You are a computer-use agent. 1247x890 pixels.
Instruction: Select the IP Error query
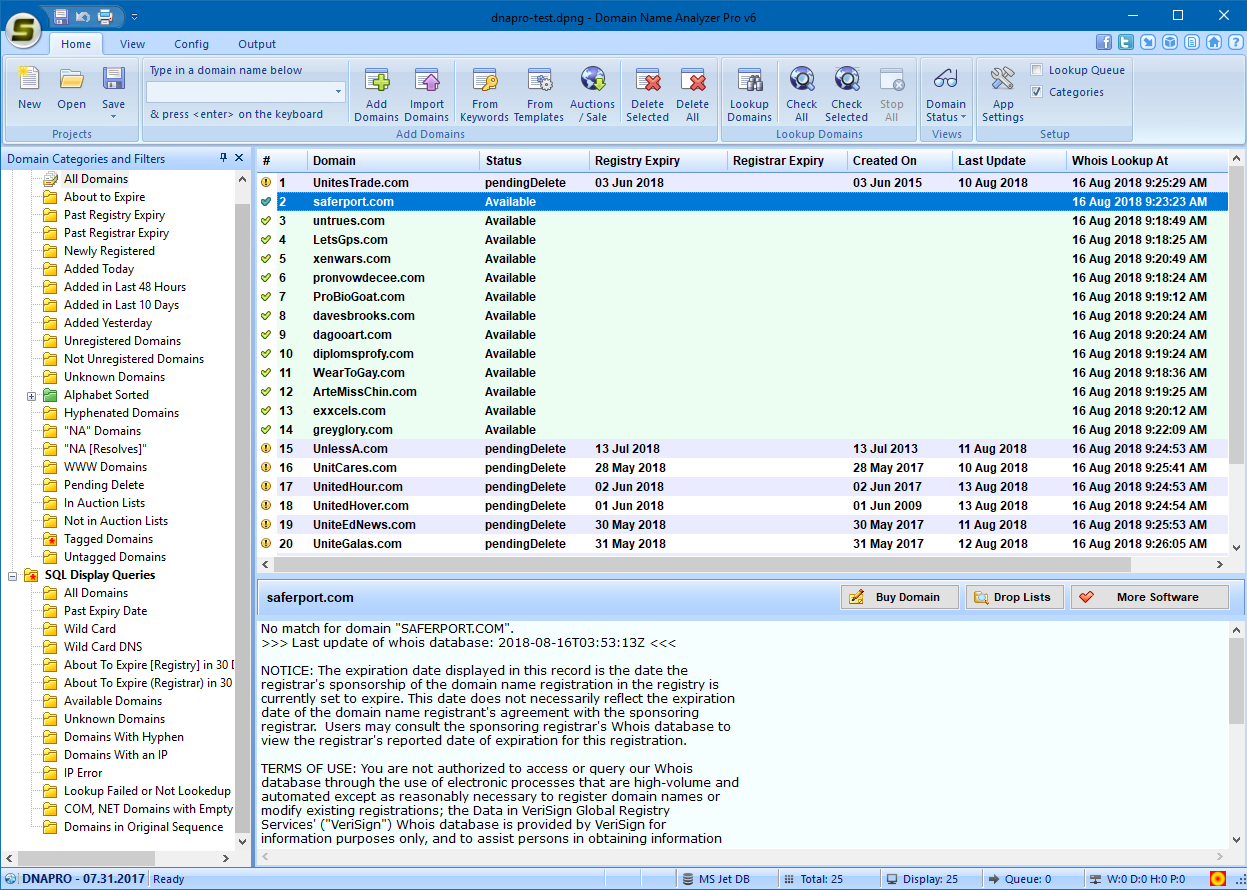83,773
